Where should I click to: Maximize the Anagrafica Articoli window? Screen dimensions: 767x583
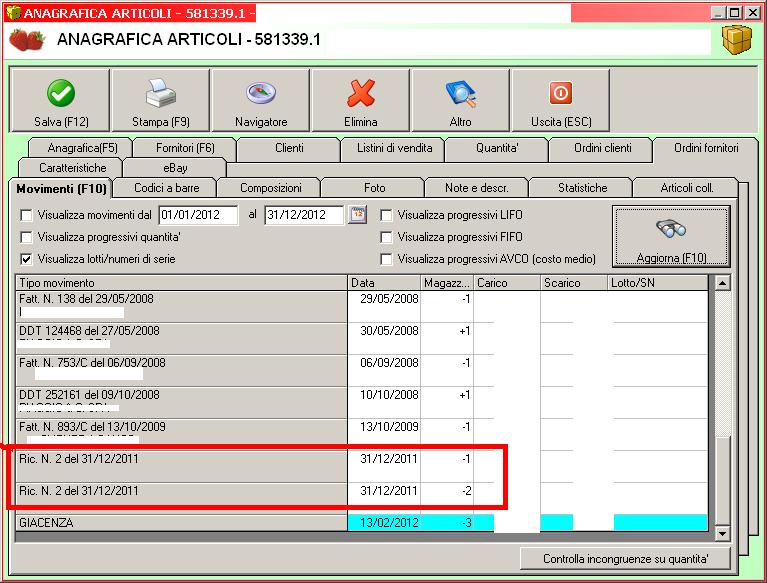735,13
